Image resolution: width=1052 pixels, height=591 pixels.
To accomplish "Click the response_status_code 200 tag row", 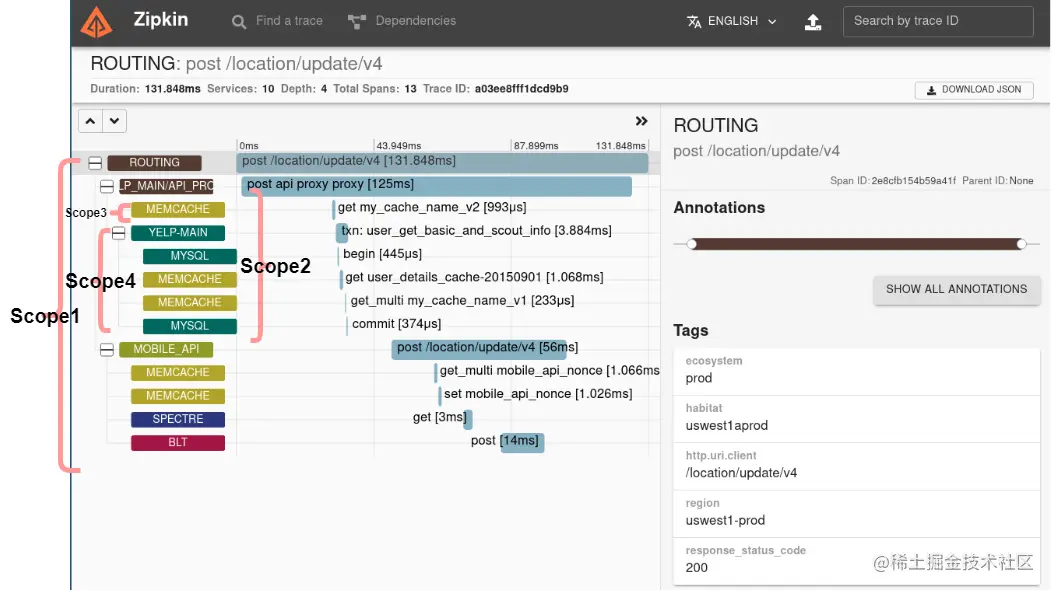I will point(856,561).
